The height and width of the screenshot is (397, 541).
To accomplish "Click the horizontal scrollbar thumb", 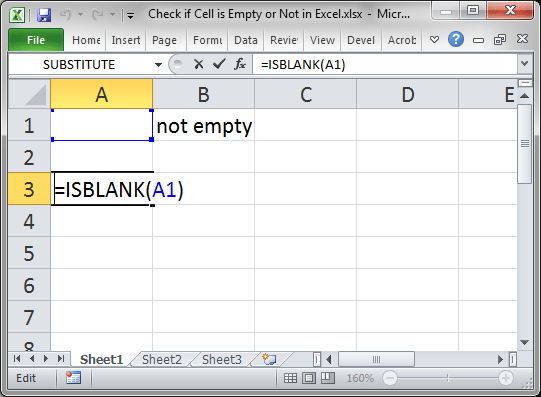I will coord(376,359).
